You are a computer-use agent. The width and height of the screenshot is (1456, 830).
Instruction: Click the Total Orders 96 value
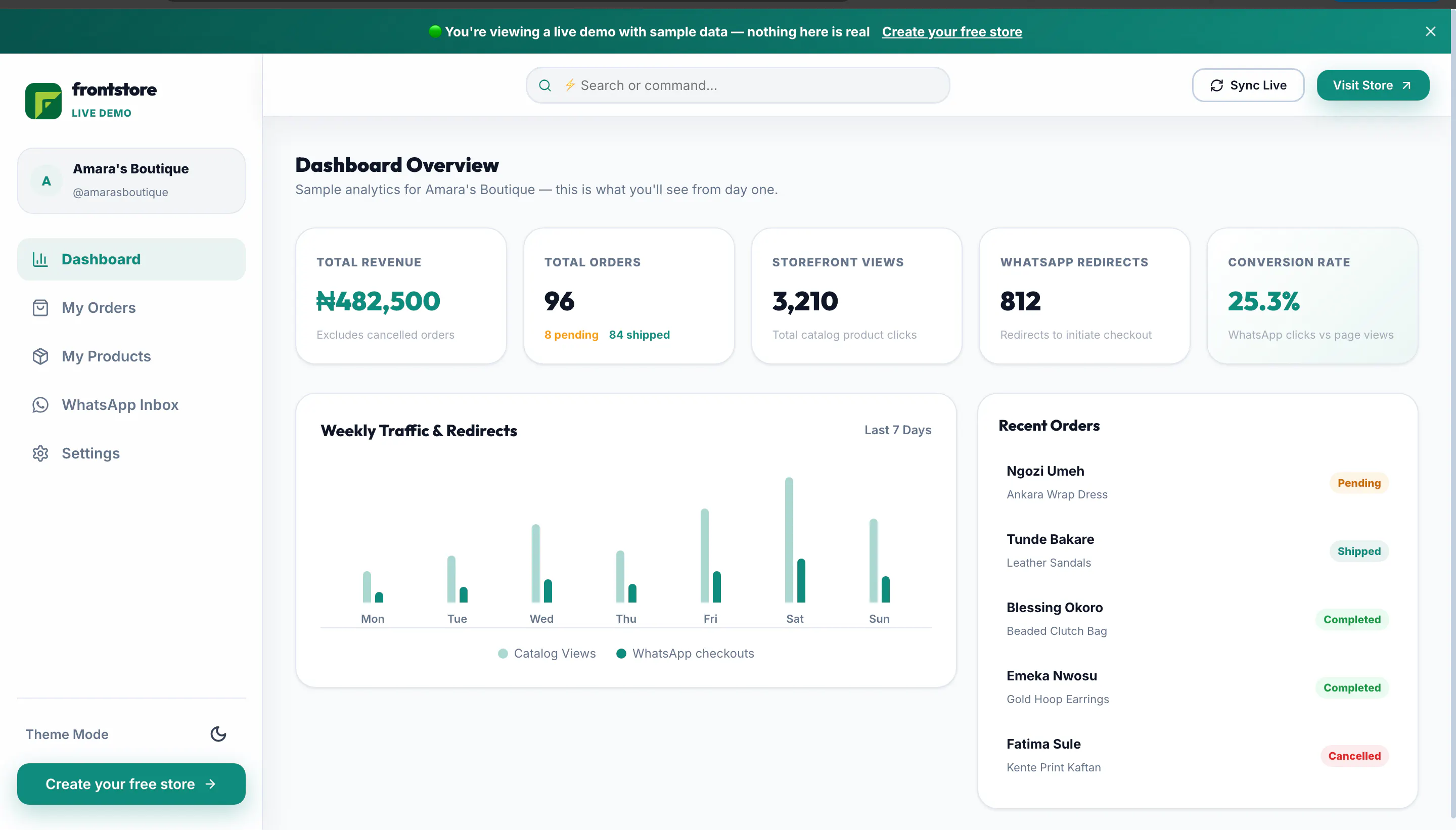click(x=559, y=301)
